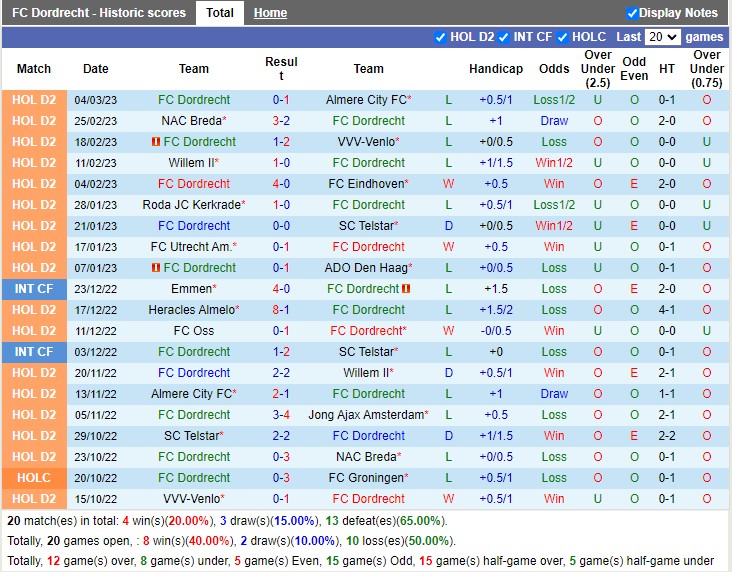Image resolution: width=732 pixels, height=572 pixels.
Task: Click the FC Oss team name
Action: click(x=194, y=331)
